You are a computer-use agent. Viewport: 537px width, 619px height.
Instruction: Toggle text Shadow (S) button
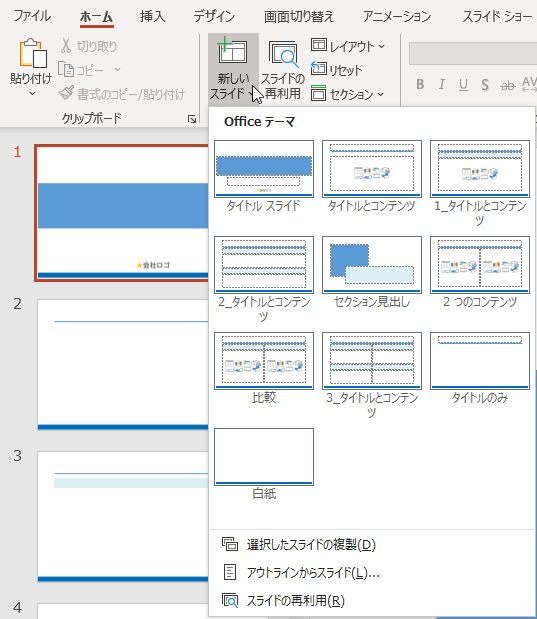tap(485, 84)
